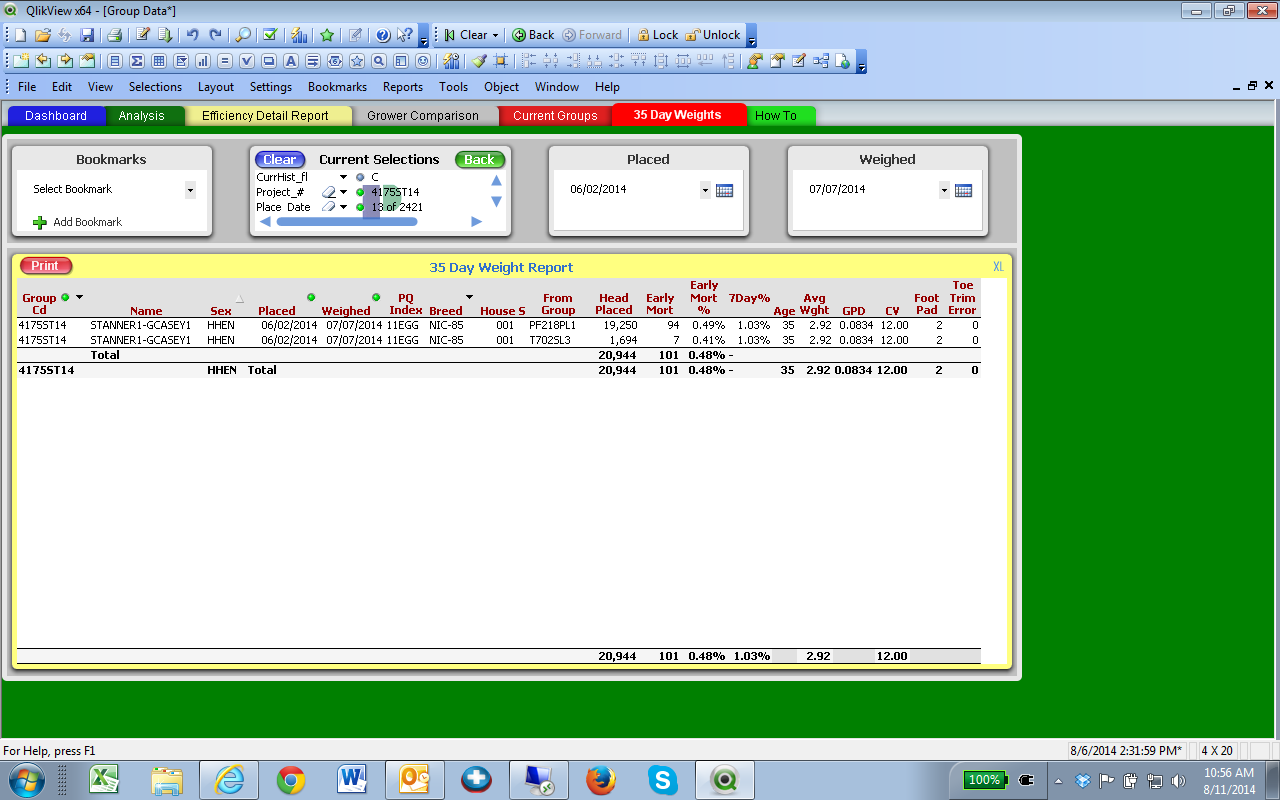1280x800 pixels.
Task: Click the Unlock selections button
Action: [x=713, y=35]
